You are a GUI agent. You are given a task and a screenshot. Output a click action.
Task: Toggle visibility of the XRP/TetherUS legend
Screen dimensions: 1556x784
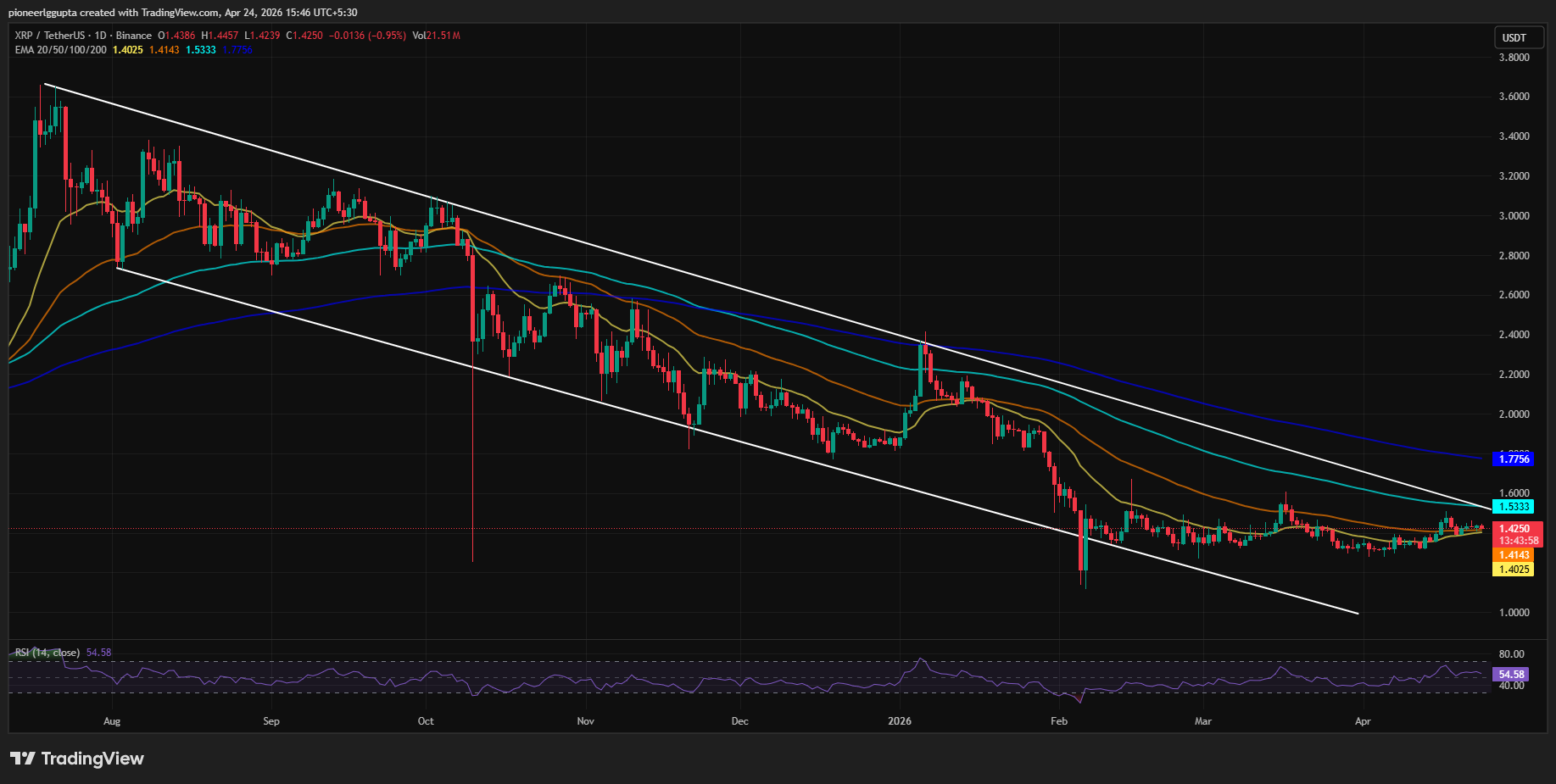[x=51, y=36]
